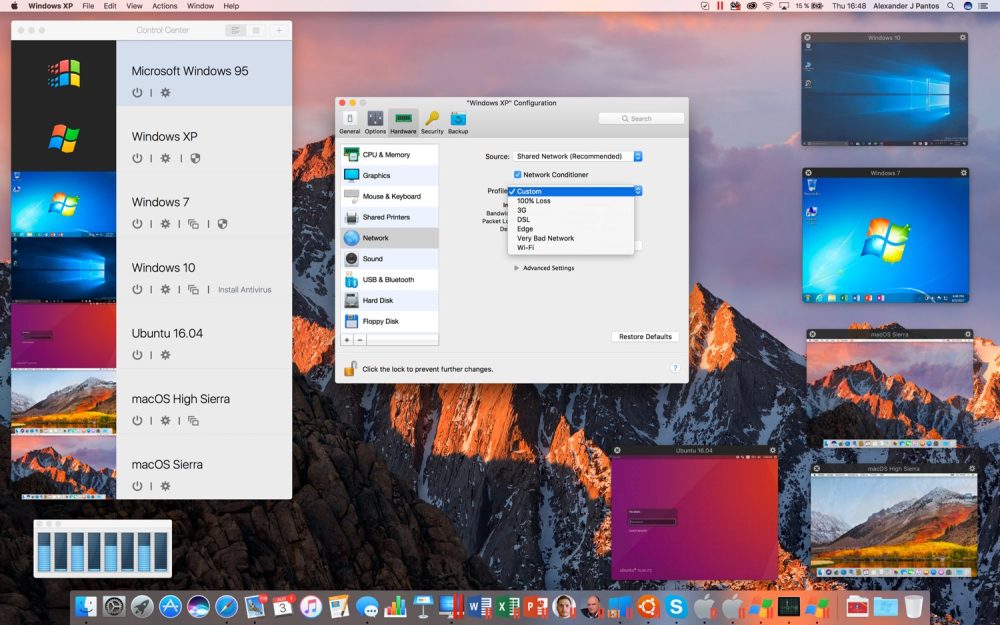Click the macOS High Sierra preview window
The height and width of the screenshot is (625, 1000).
pyautogui.click(x=893, y=520)
